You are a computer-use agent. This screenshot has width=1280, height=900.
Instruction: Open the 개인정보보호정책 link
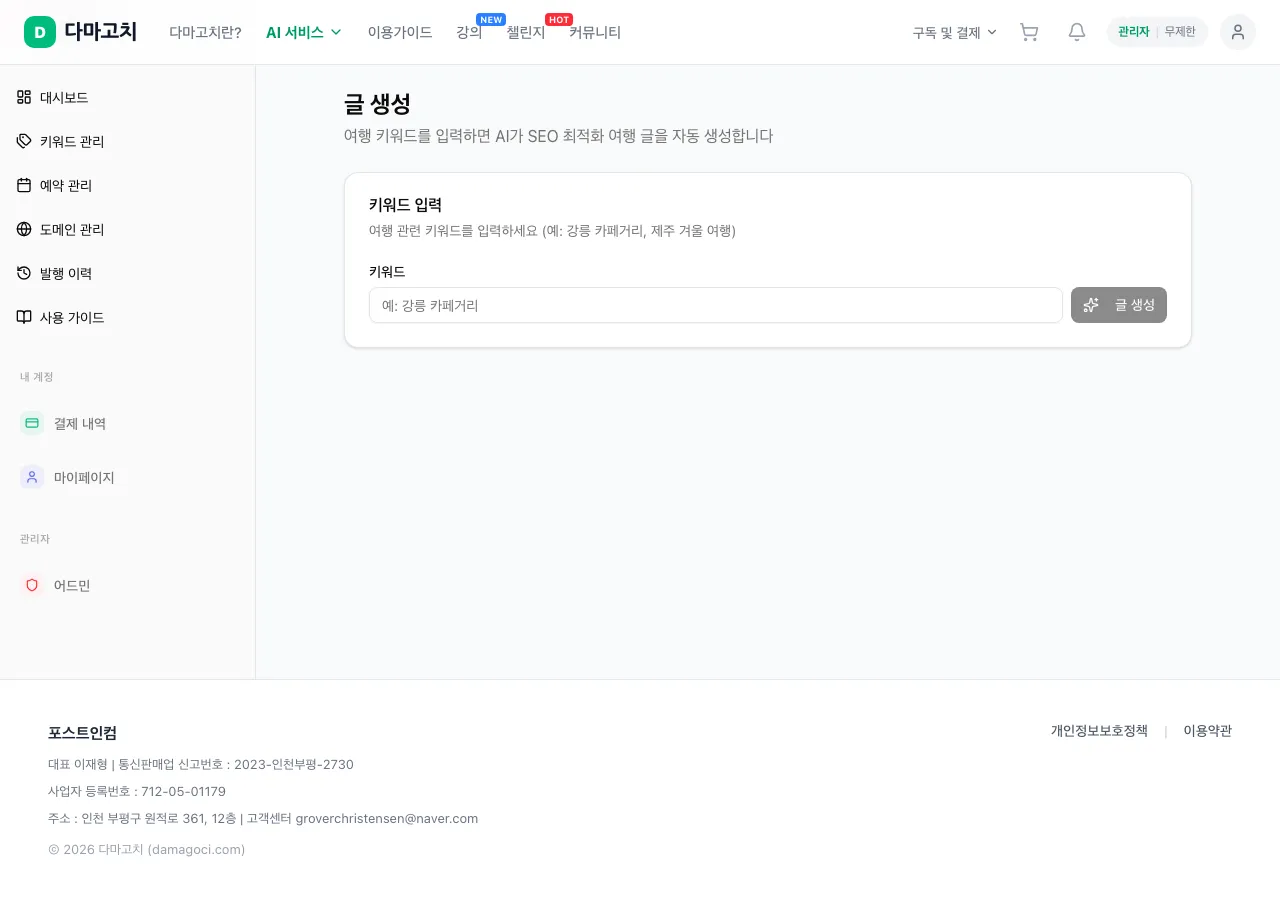1099,731
